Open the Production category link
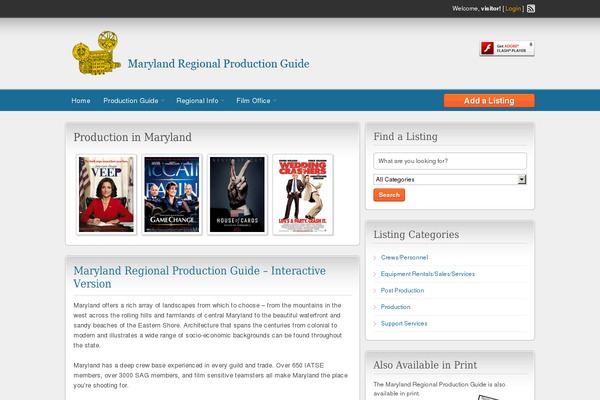 pyautogui.click(x=395, y=307)
